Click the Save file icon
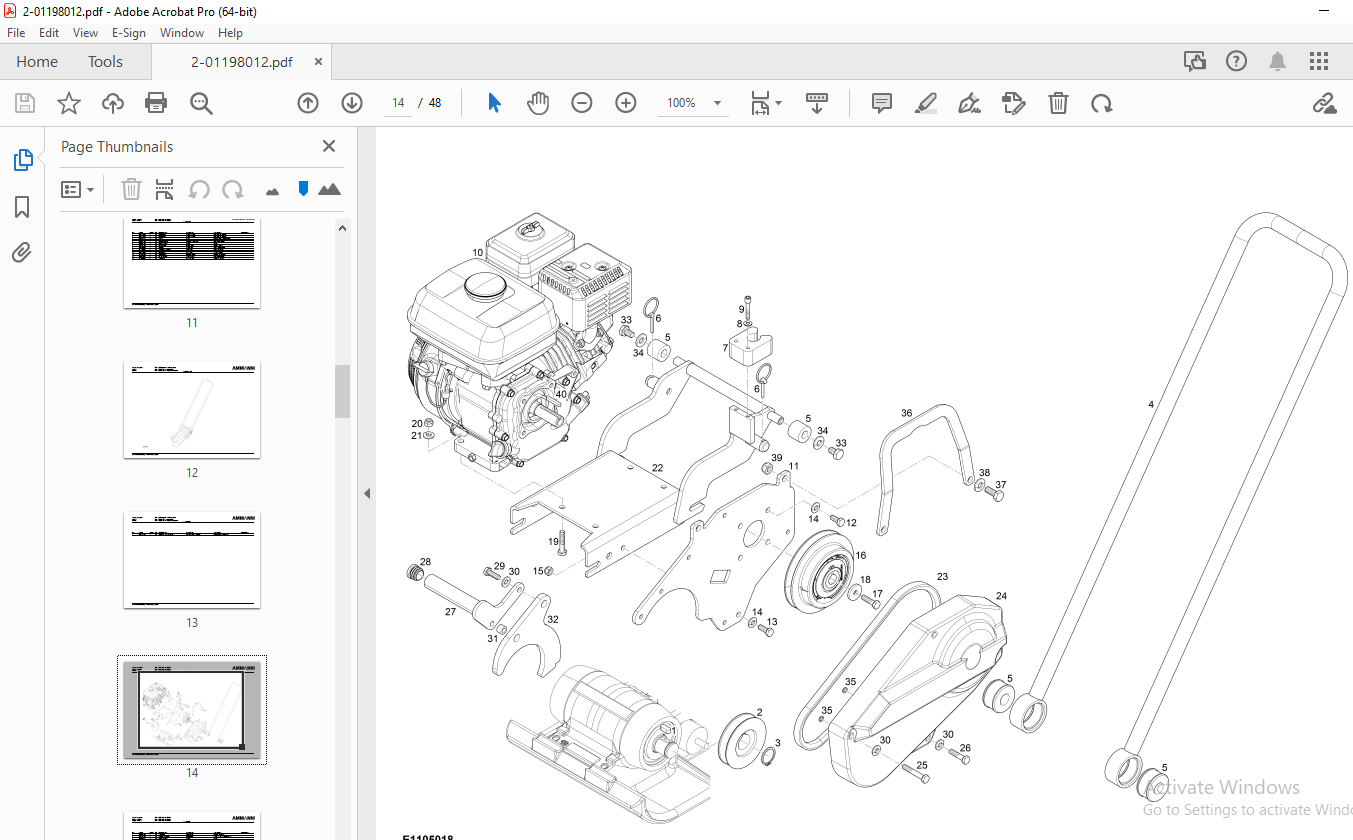The width and height of the screenshot is (1353, 840). [25, 103]
